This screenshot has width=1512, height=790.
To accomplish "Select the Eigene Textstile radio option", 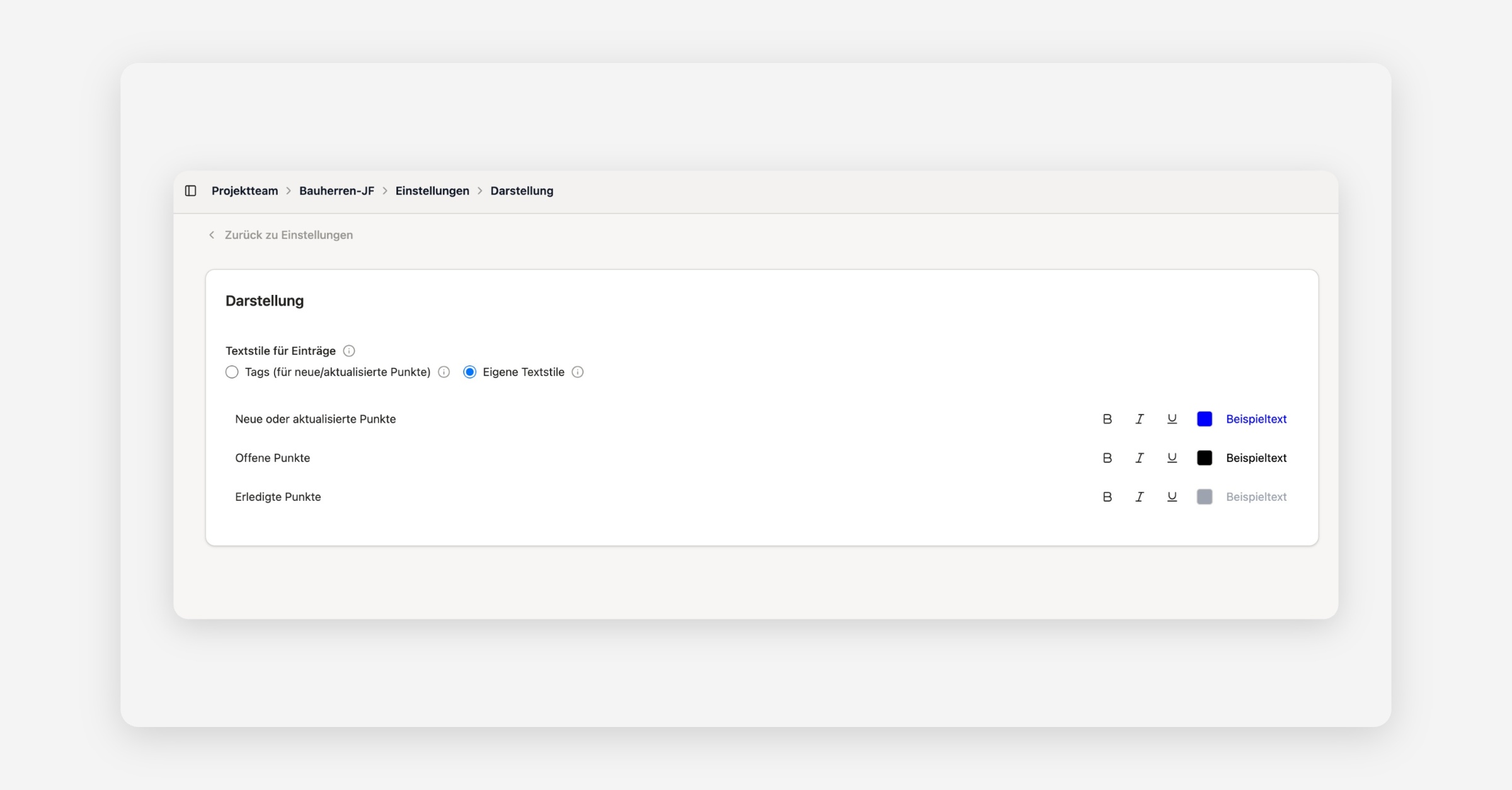I will 469,372.
